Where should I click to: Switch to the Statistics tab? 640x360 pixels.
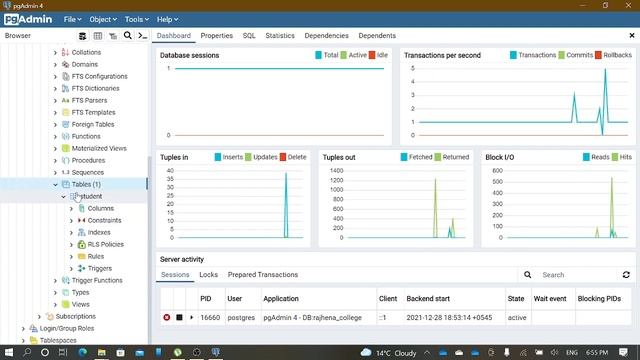coord(280,36)
